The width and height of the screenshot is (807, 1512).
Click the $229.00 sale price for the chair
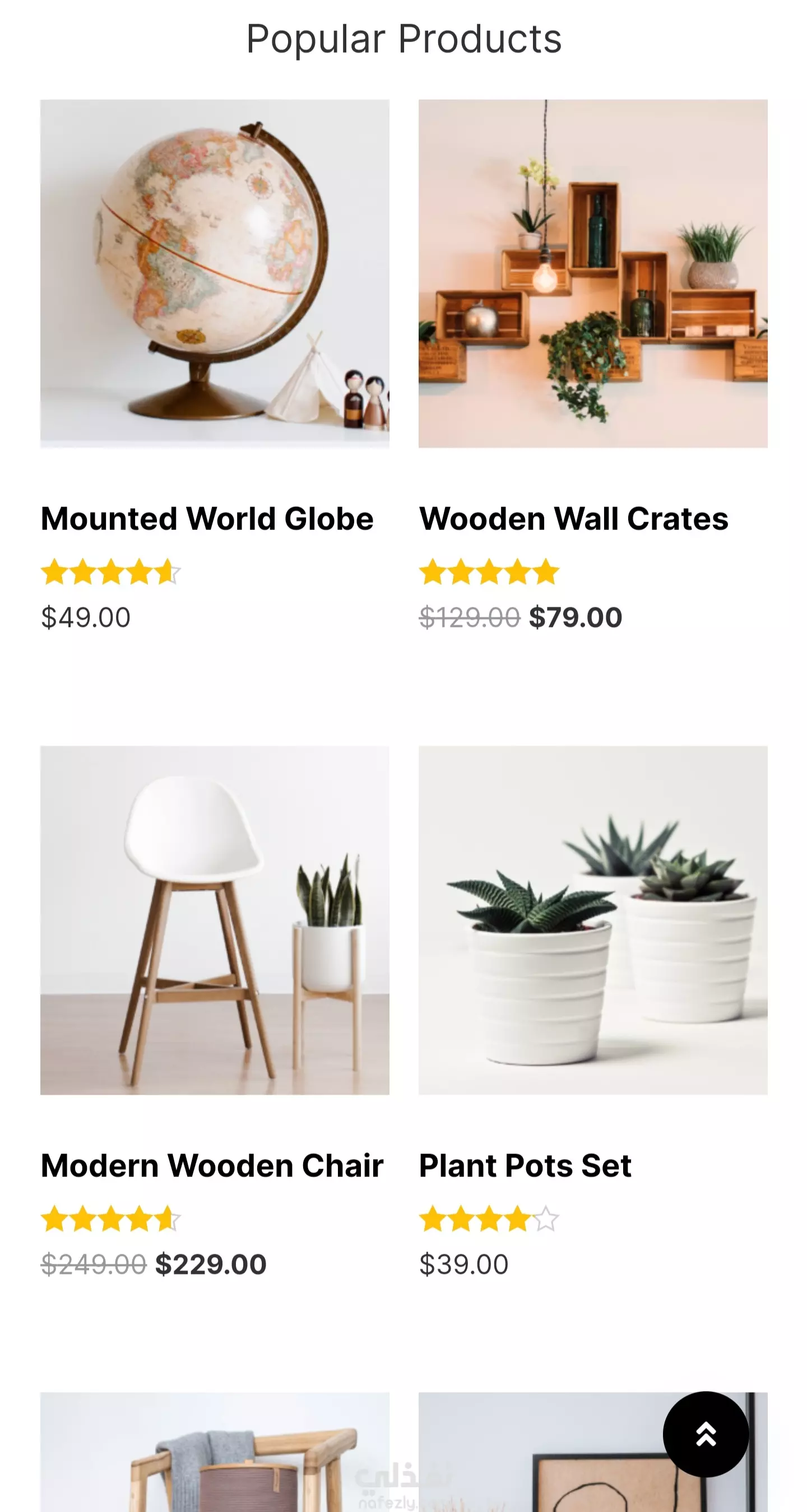coord(210,1264)
